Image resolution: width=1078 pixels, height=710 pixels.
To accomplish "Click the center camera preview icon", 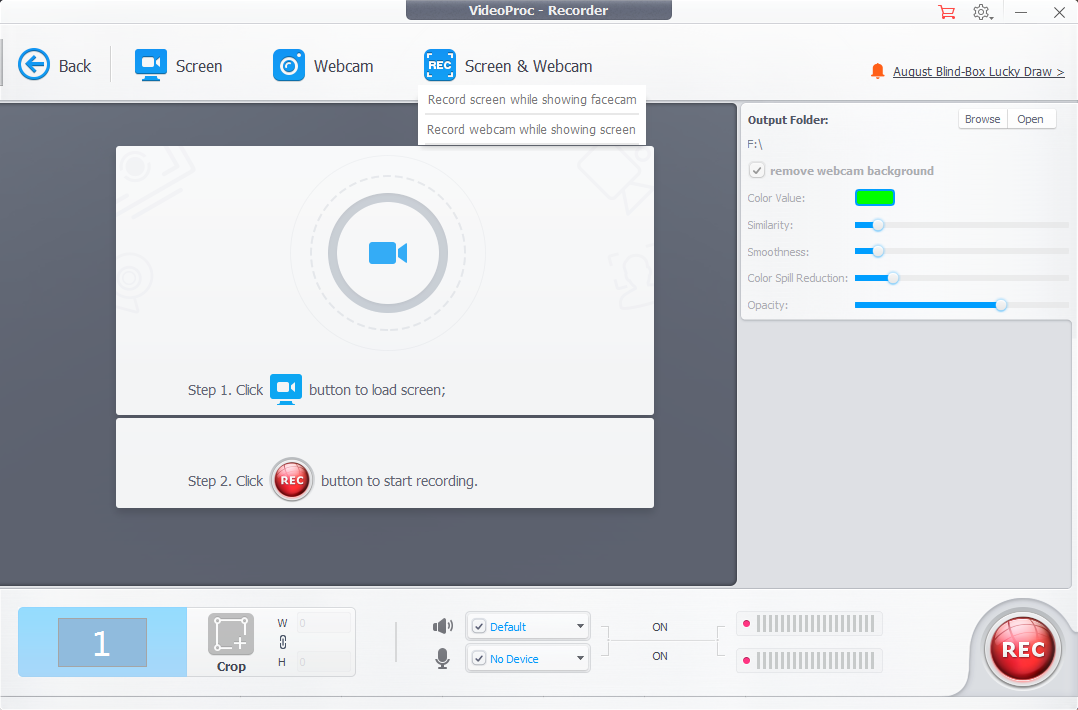I will pyautogui.click(x=388, y=253).
